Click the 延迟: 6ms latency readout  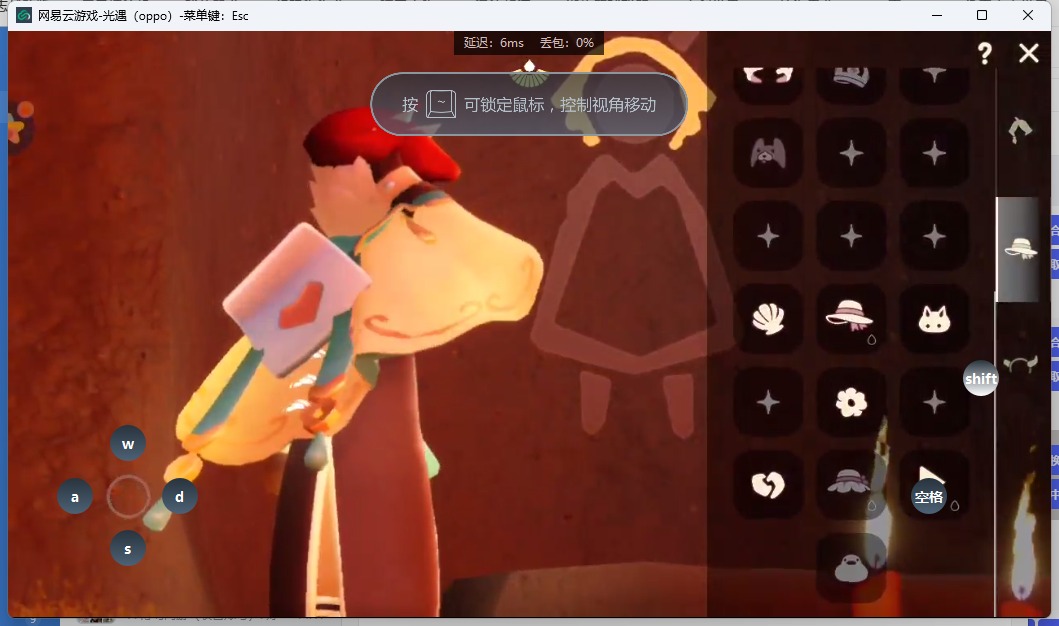click(x=494, y=43)
